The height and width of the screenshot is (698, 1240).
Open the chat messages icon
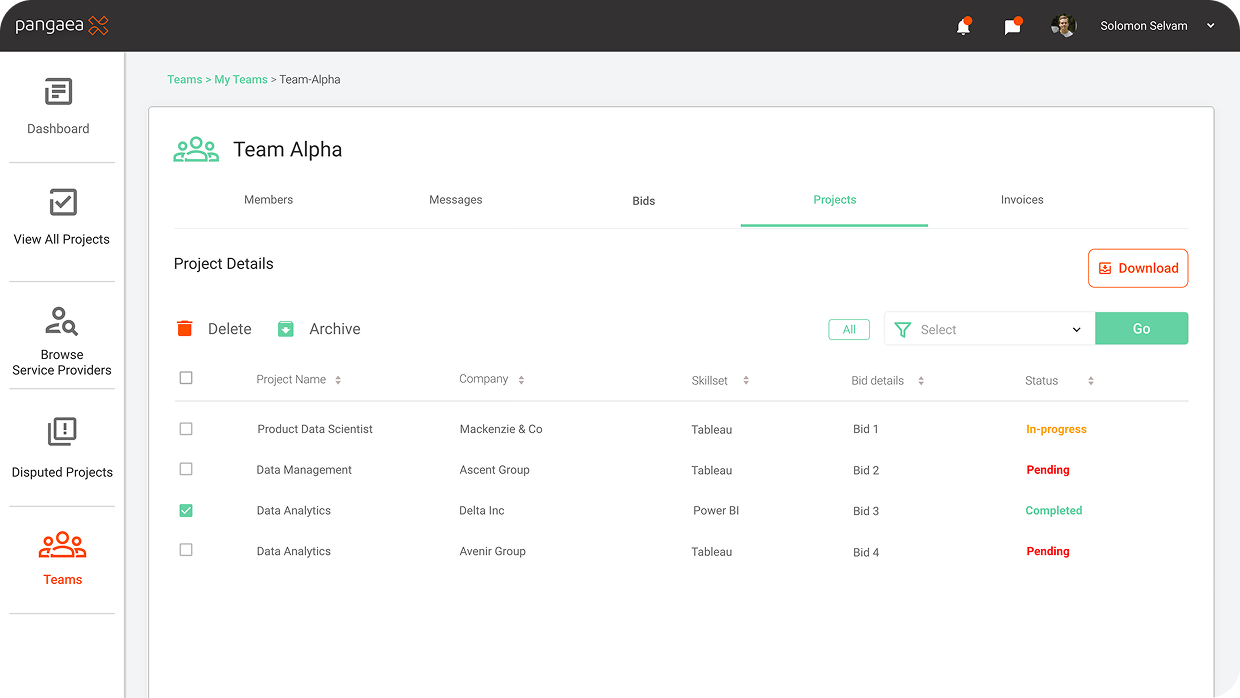click(x=1012, y=27)
